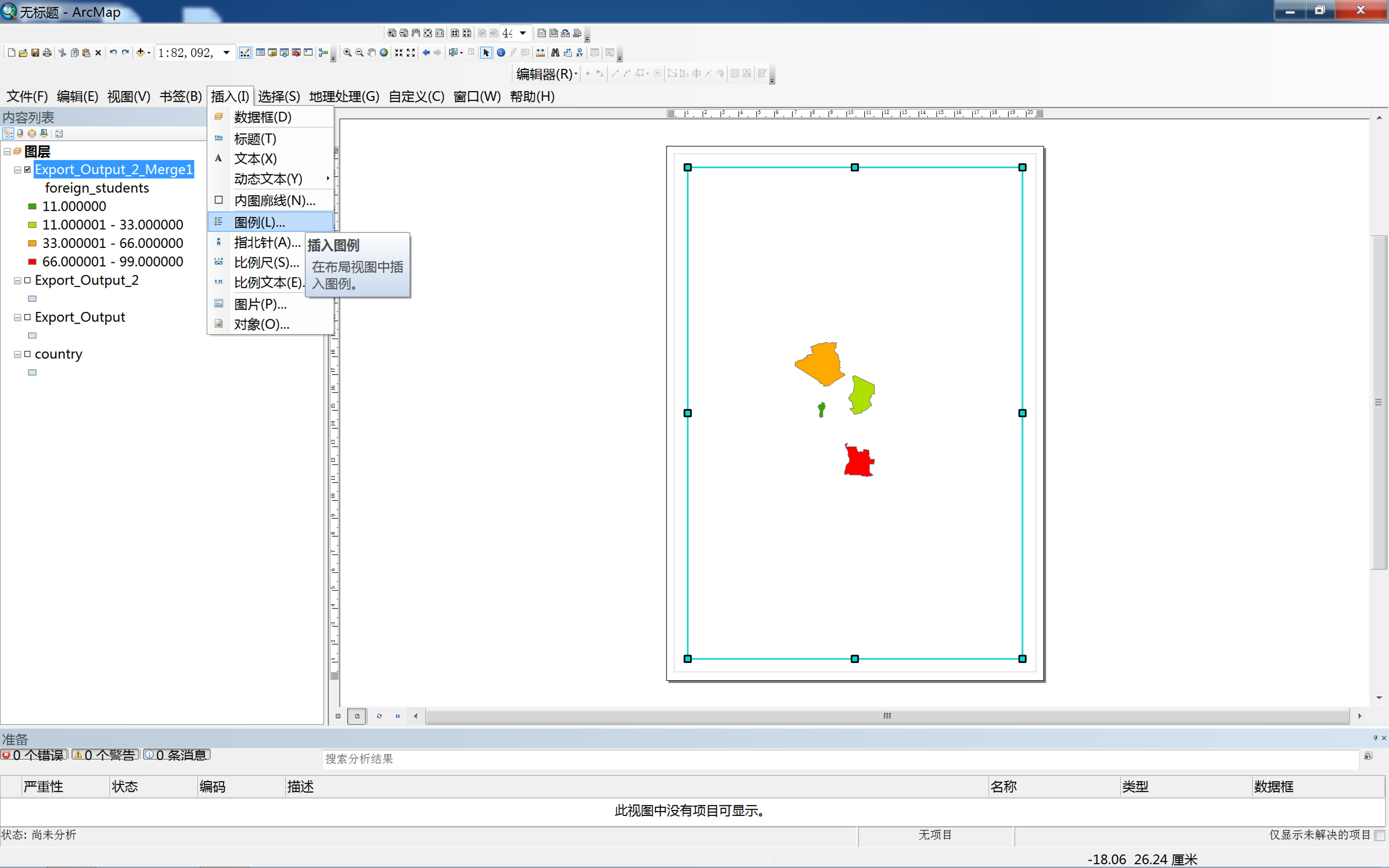Image resolution: width=1389 pixels, height=868 pixels.
Task: Select the Identify tool
Action: (x=501, y=53)
